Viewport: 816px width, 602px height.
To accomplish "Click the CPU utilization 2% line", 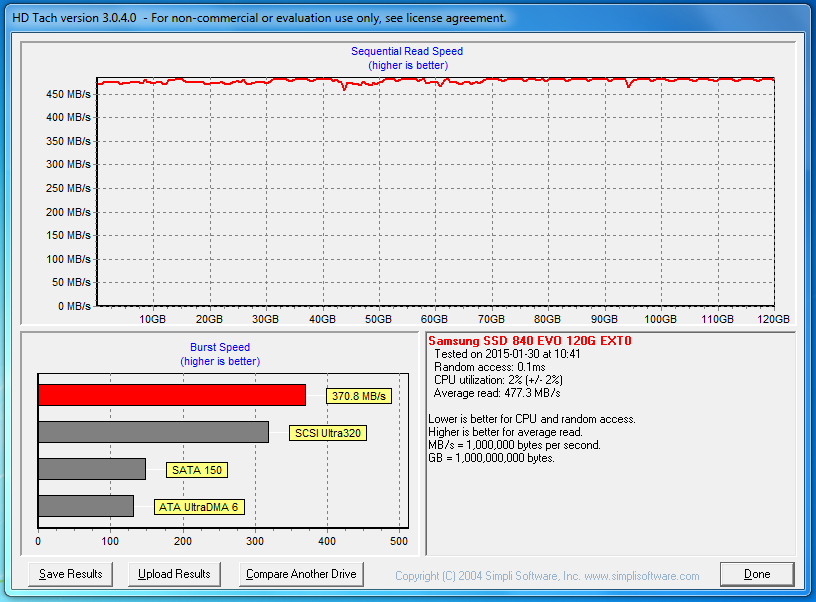I will point(498,380).
